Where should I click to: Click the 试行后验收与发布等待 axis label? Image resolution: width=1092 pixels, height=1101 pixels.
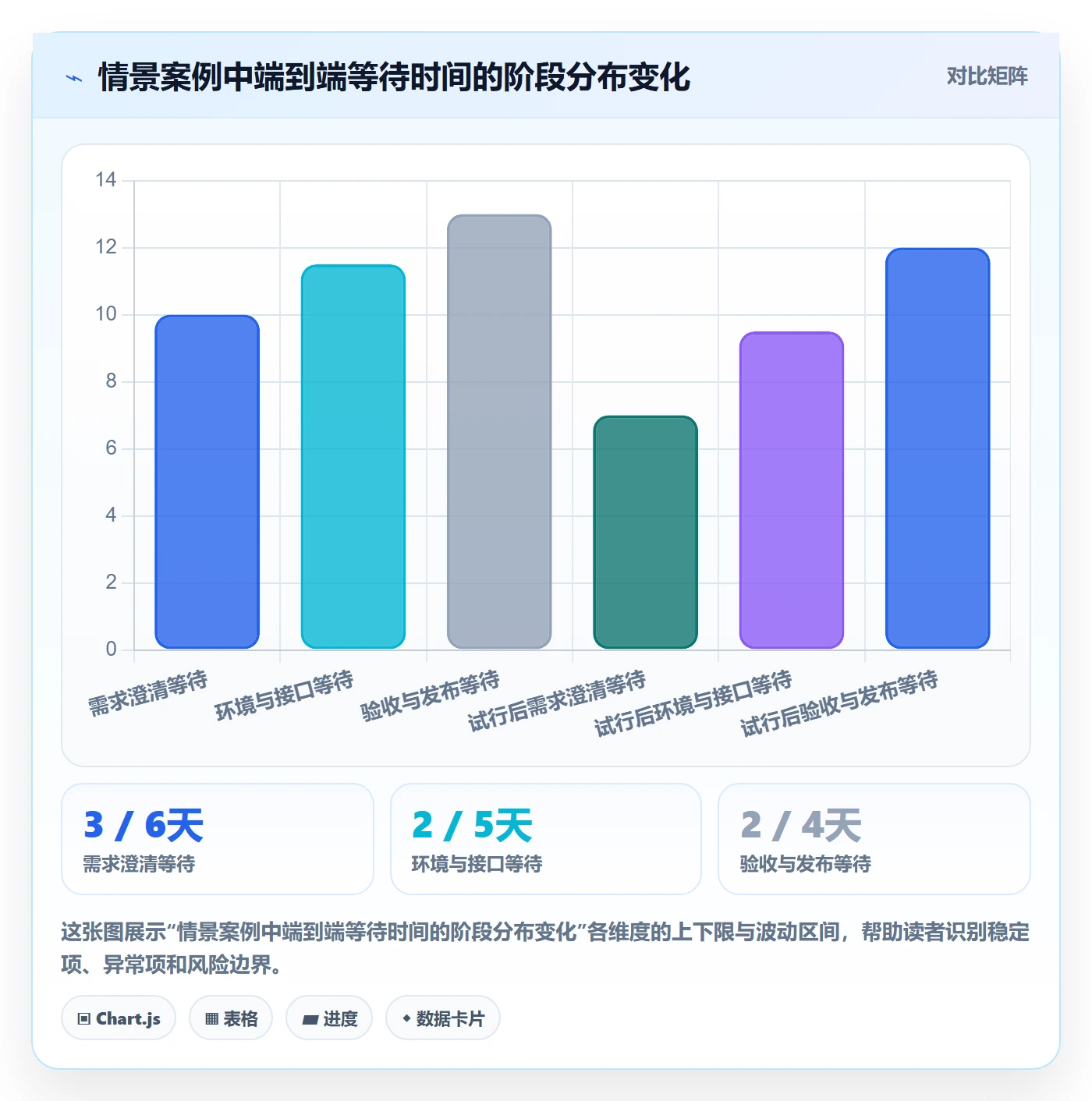coord(839,703)
